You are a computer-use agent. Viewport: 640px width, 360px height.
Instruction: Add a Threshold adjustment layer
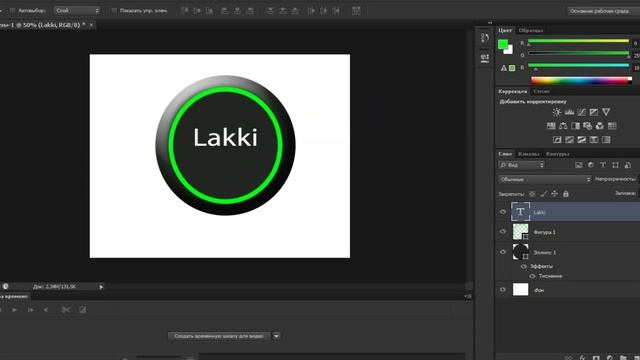coord(582,140)
